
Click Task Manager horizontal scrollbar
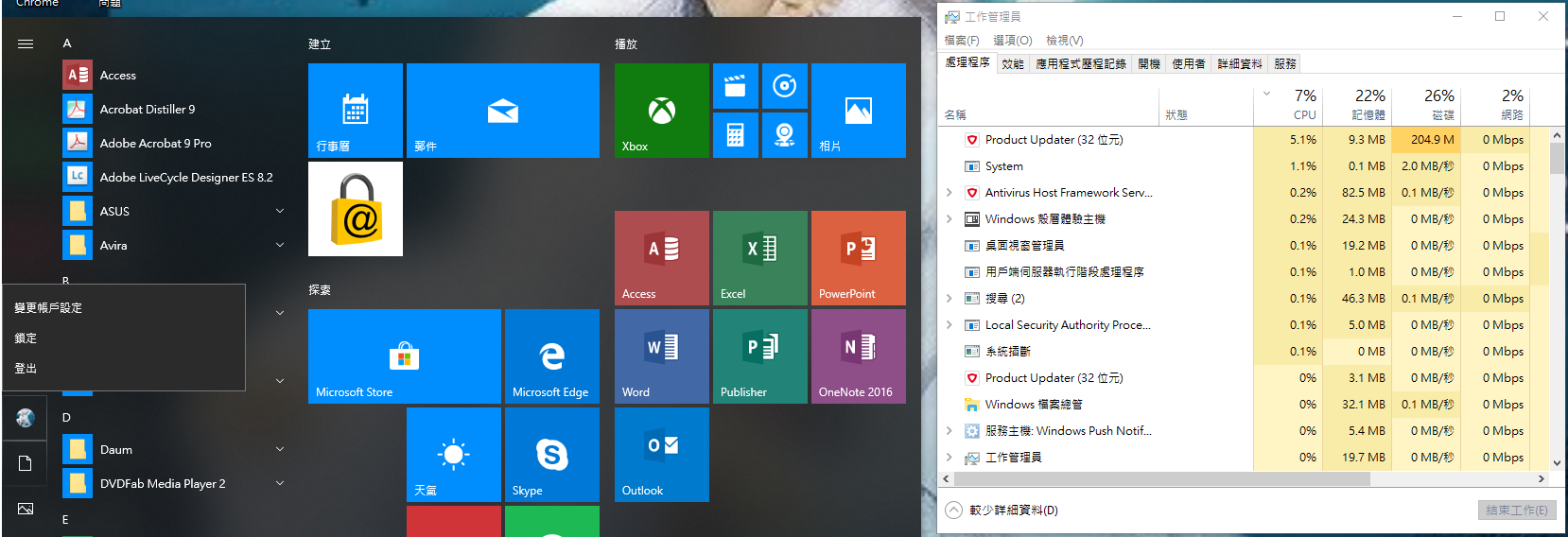[1160, 479]
